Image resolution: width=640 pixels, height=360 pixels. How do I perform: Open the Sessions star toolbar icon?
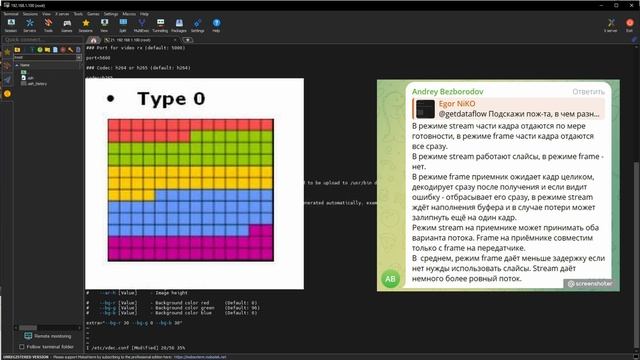click(x=86, y=25)
